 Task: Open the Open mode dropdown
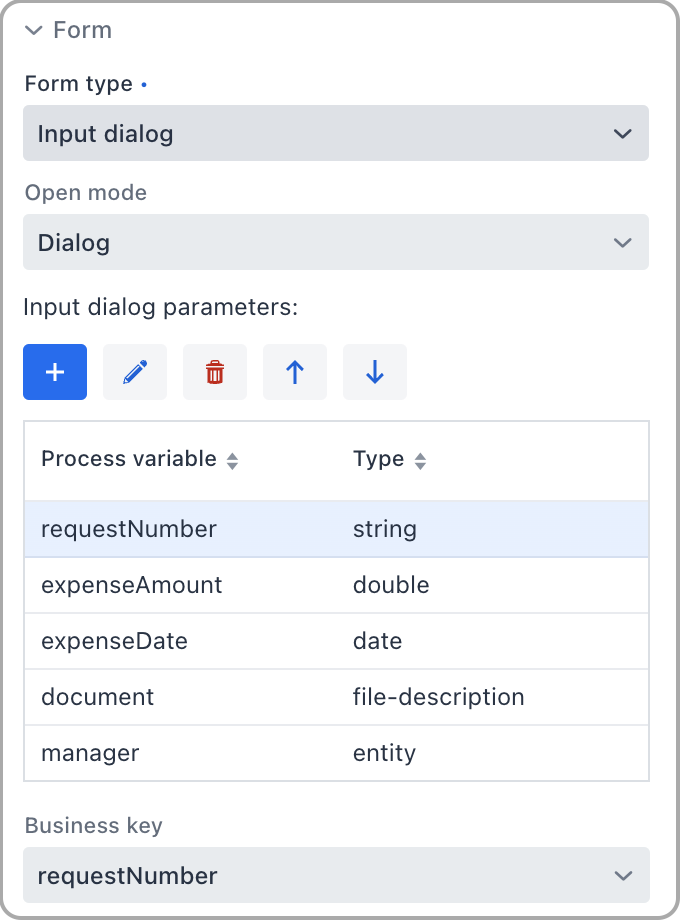pyautogui.click(x=336, y=242)
